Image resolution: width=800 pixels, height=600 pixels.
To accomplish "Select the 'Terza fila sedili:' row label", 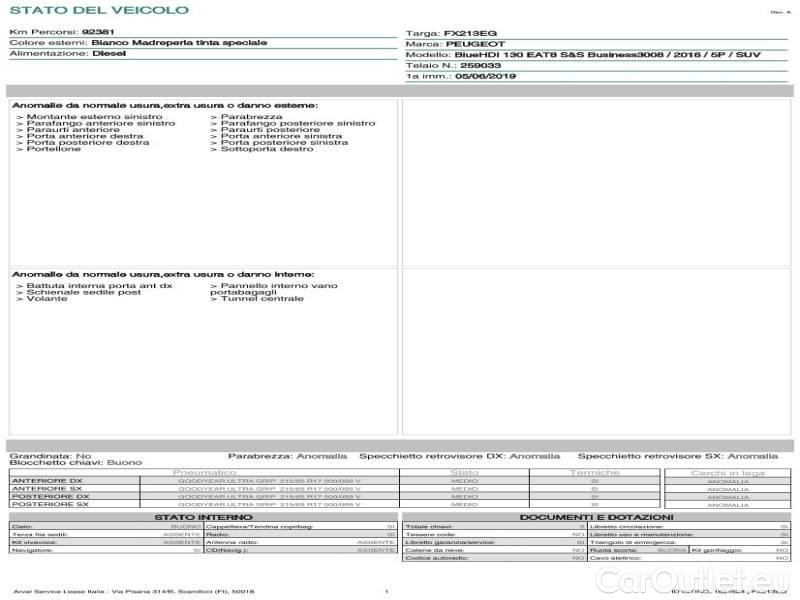I will pyautogui.click(x=39, y=535).
